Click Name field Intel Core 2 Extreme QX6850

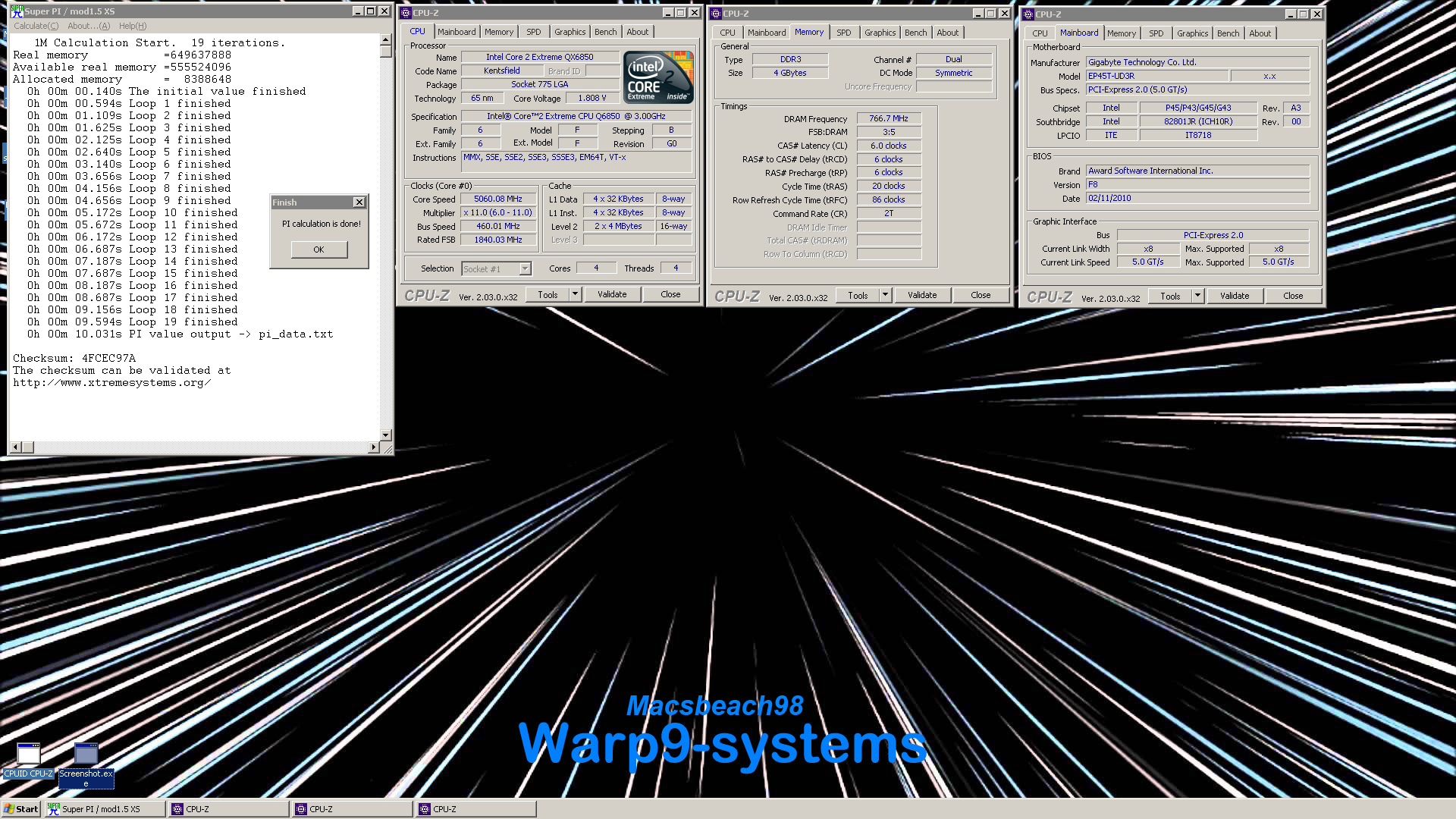[540, 57]
